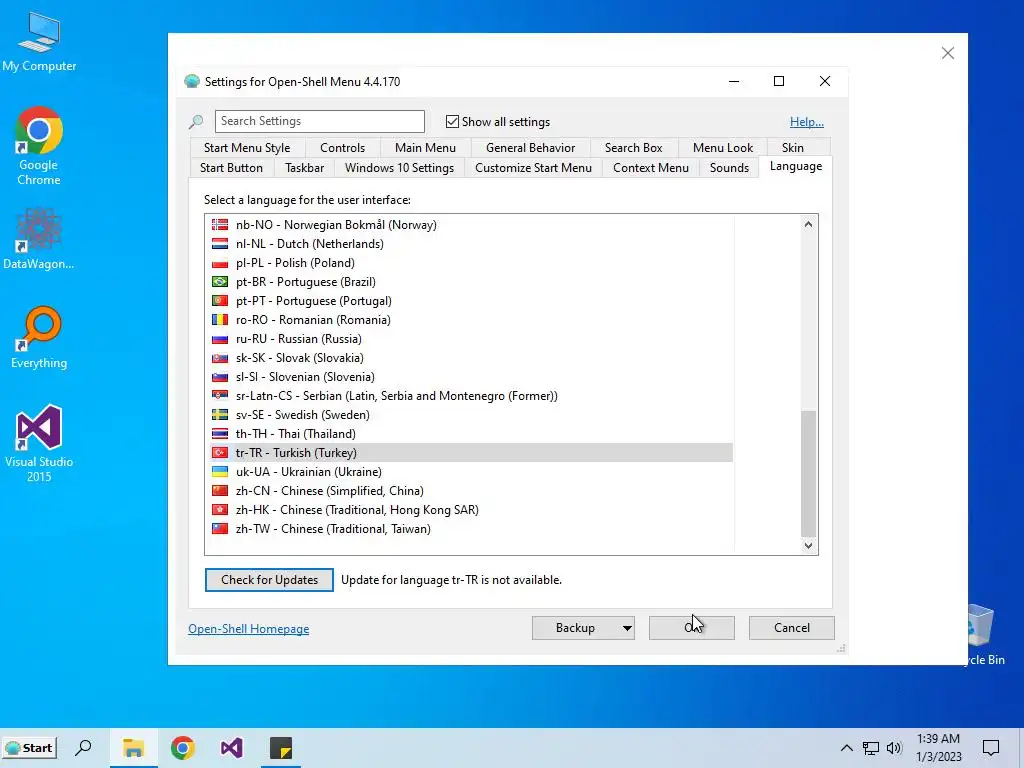Switch to Start Menu Style tab

247,148
